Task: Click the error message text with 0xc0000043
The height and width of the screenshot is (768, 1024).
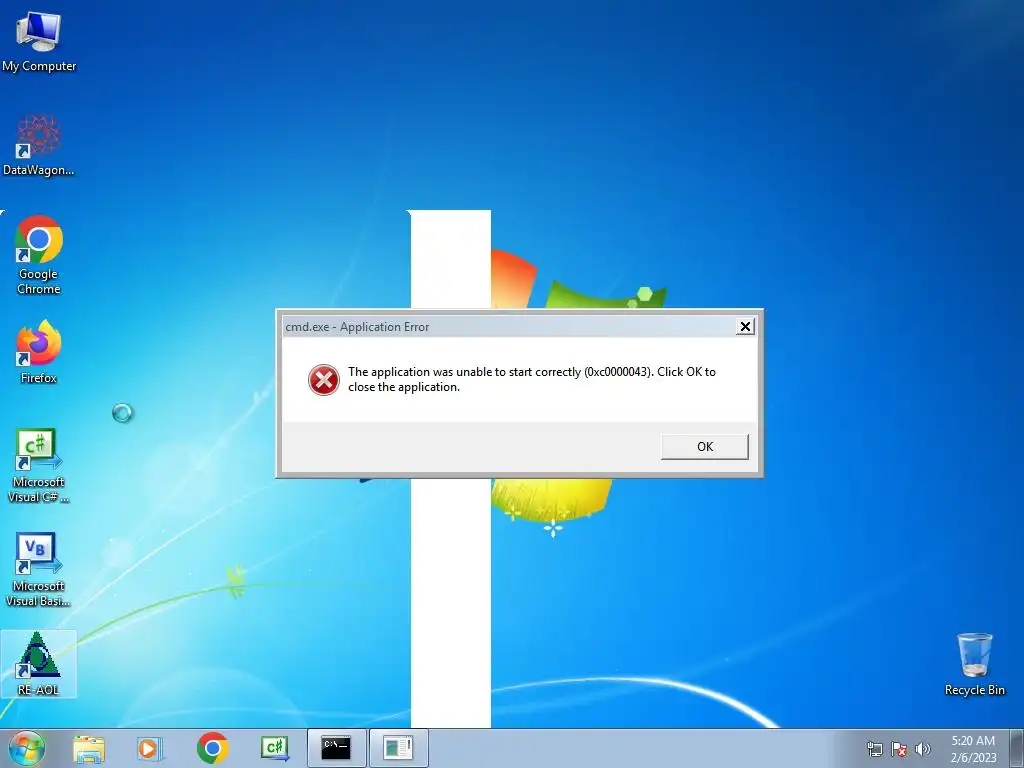Action: pos(532,379)
